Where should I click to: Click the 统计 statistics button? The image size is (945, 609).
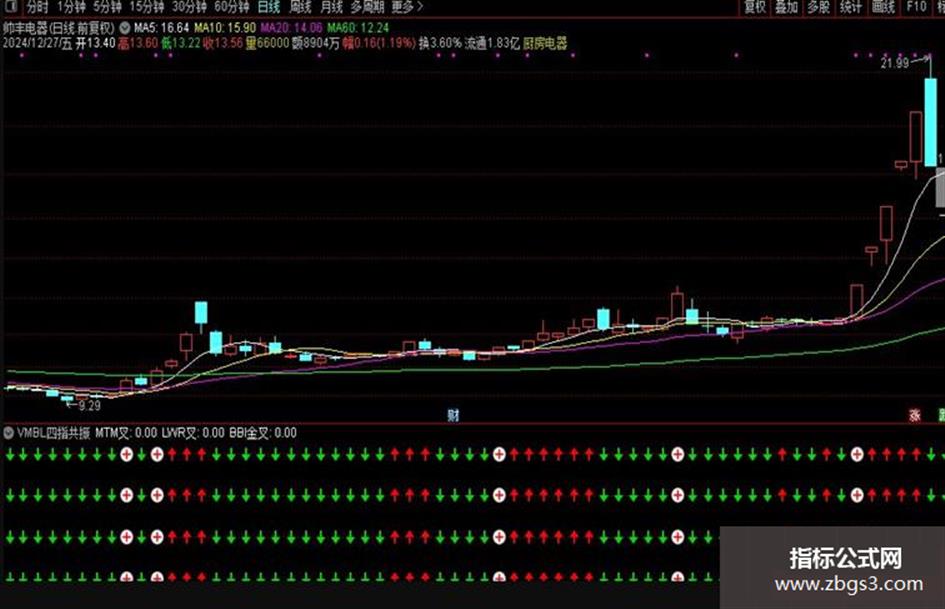pos(851,7)
